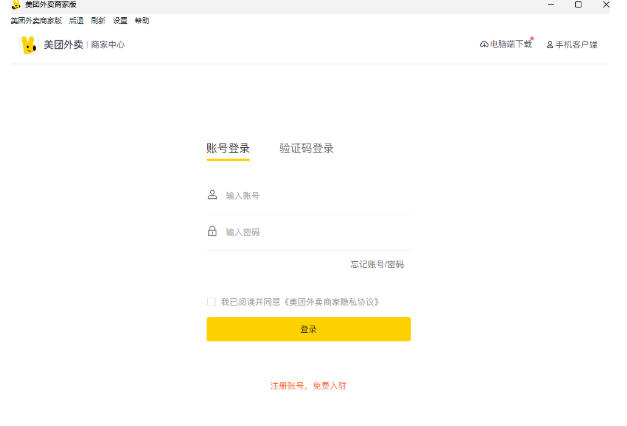Switch to the 账号登录 tab
The height and width of the screenshot is (426, 627).
228,148
